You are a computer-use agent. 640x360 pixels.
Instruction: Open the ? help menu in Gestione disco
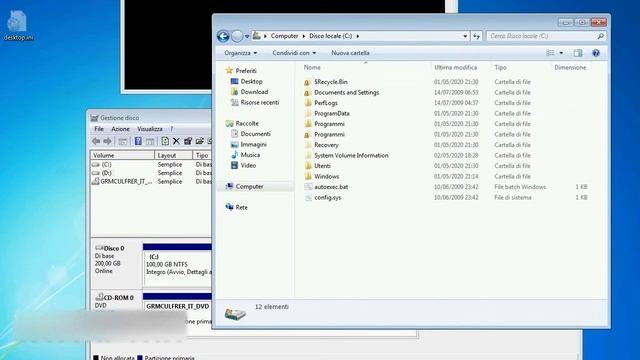[172, 129]
